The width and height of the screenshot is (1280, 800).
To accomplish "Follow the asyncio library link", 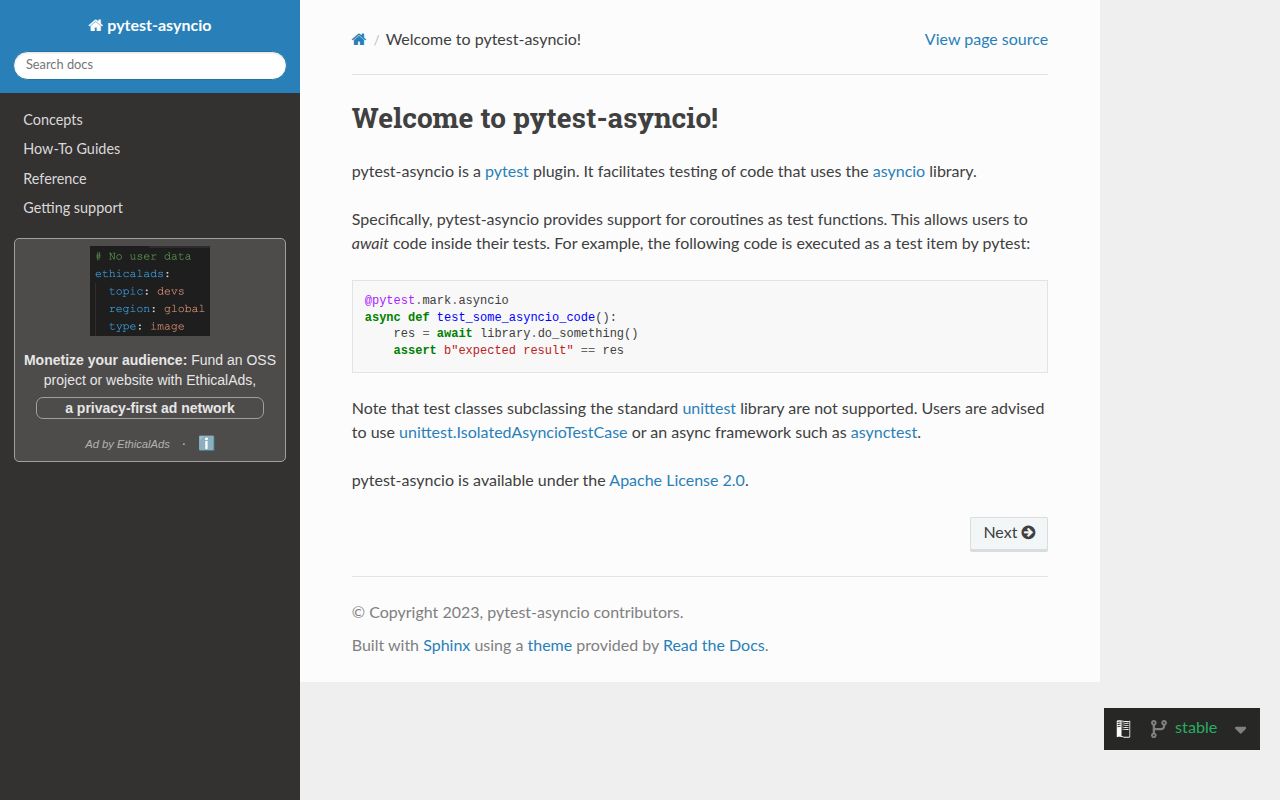I will pyautogui.click(x=899, y=172).
